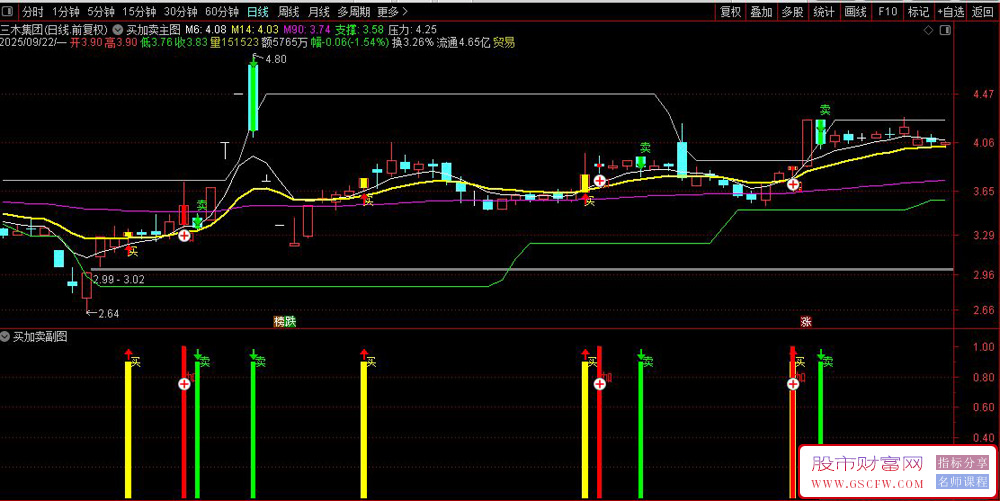Click the 支撑: 3.58 value

coord(360,29)
